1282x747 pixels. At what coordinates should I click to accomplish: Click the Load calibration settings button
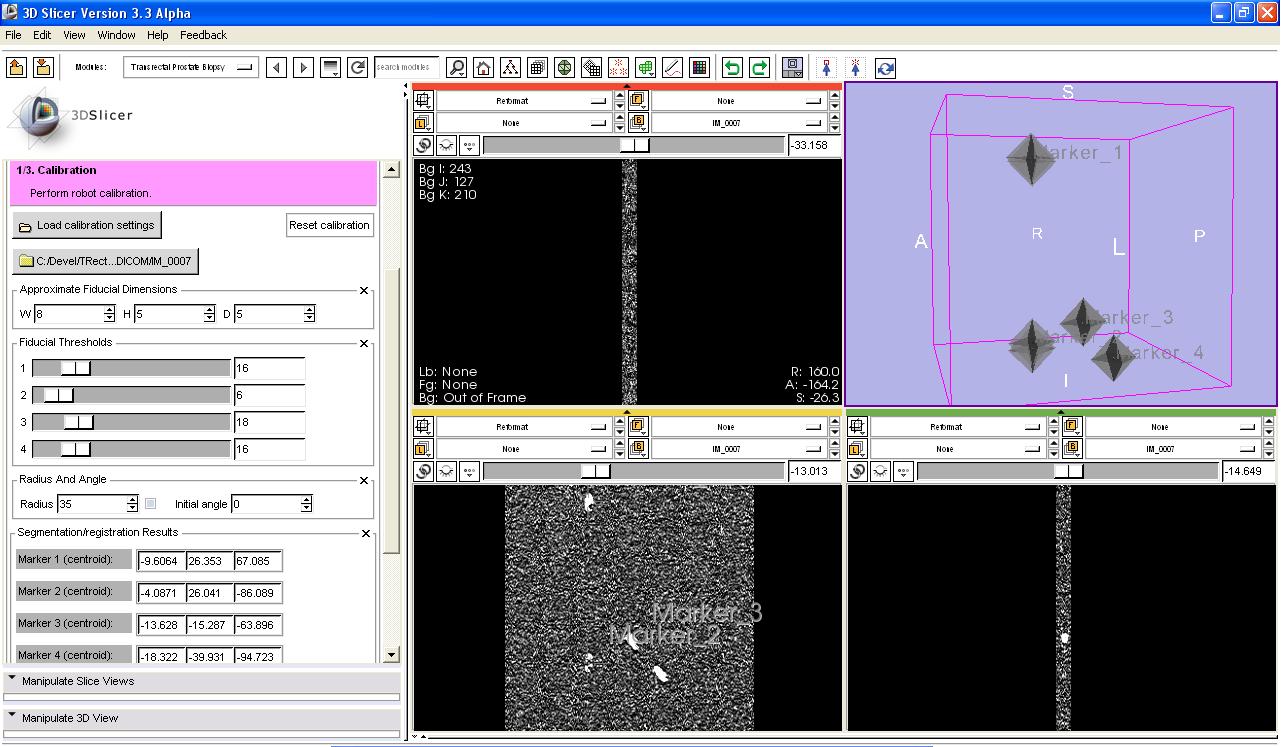[87, 225]
